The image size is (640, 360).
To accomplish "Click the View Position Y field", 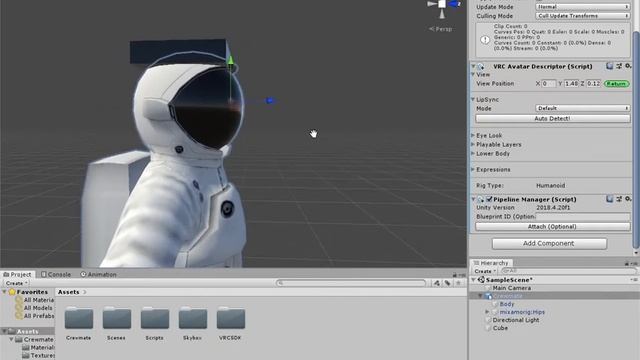I will click(x=571, y=83).
